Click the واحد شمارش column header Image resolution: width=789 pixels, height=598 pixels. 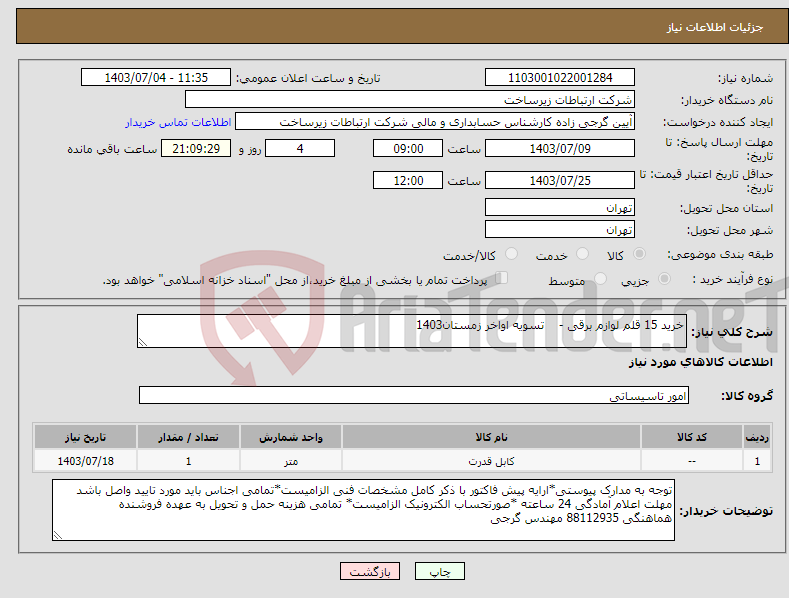[x=291, y=437]
